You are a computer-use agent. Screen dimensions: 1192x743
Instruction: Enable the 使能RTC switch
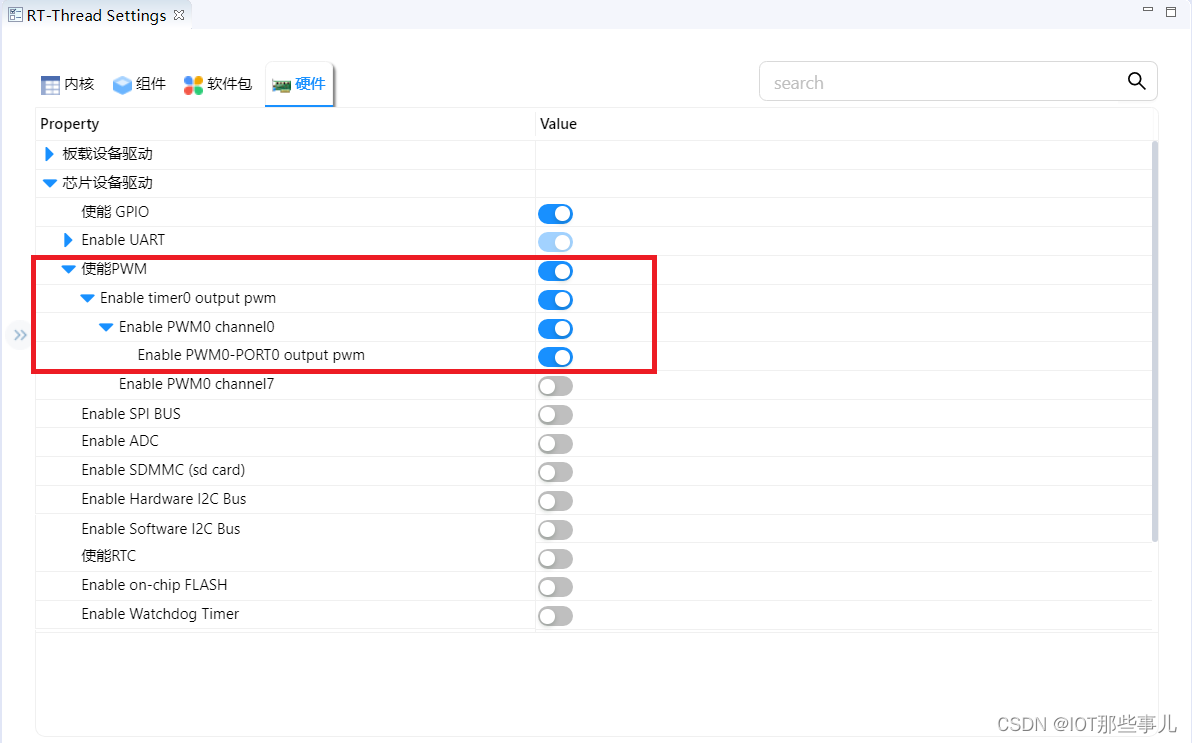tap(555, 558)
